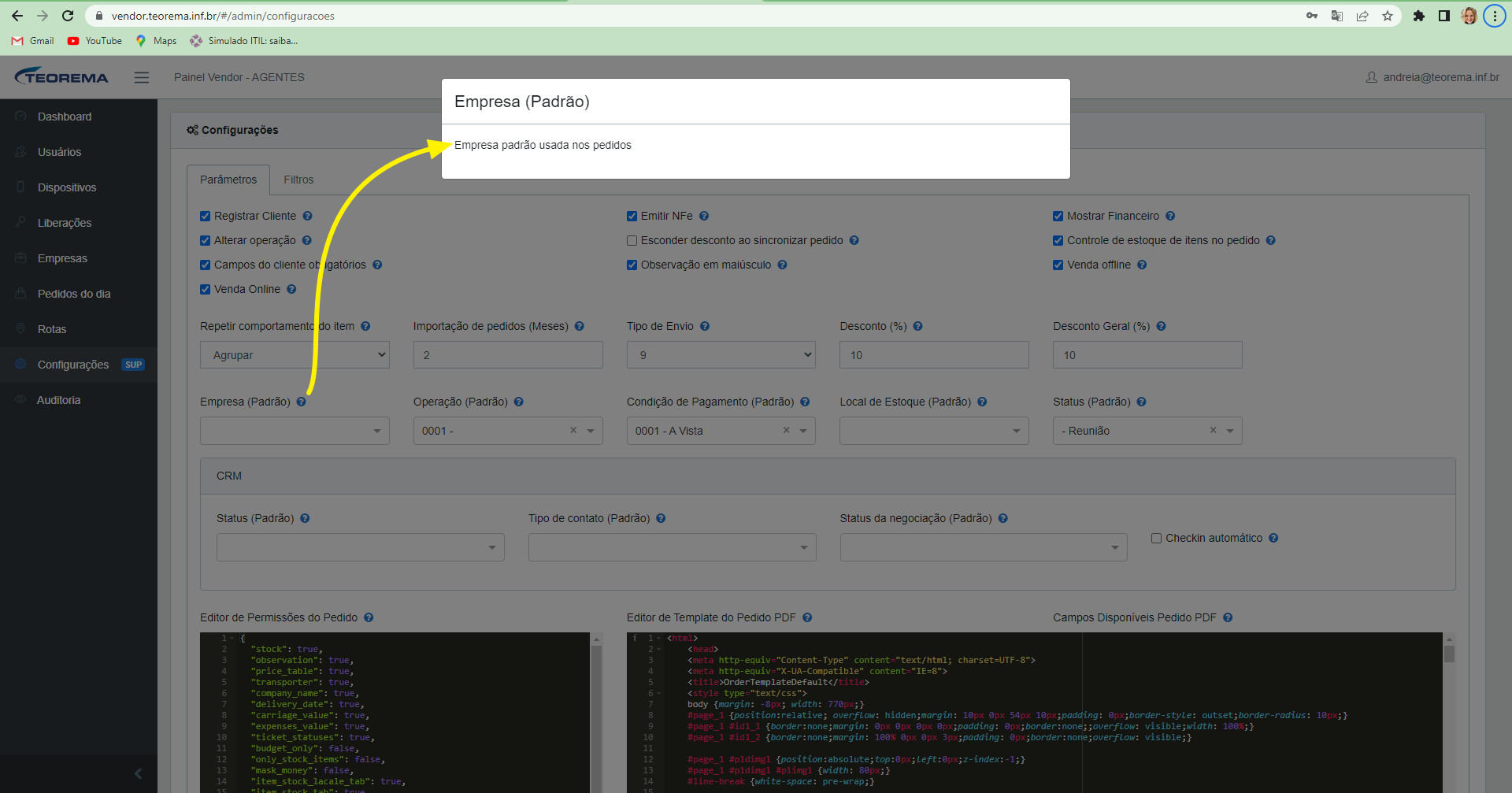Viewport: 1512px width, 793px height.
Task: Click help icon next to Tipo de Envio
Action: click(705, 326)
